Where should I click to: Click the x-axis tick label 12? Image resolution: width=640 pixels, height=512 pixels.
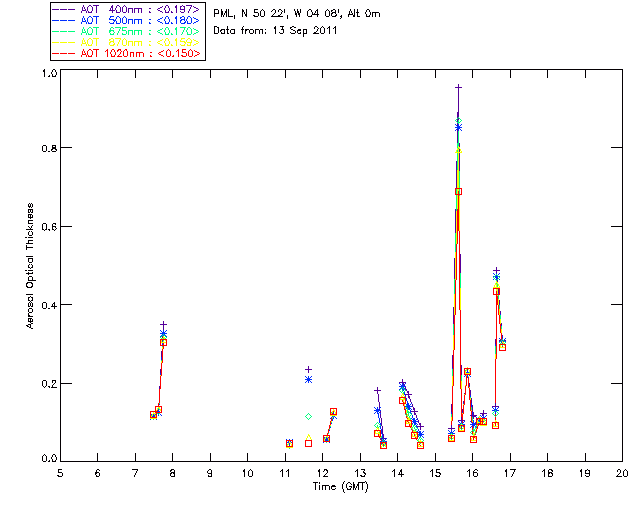click(322, 473)
